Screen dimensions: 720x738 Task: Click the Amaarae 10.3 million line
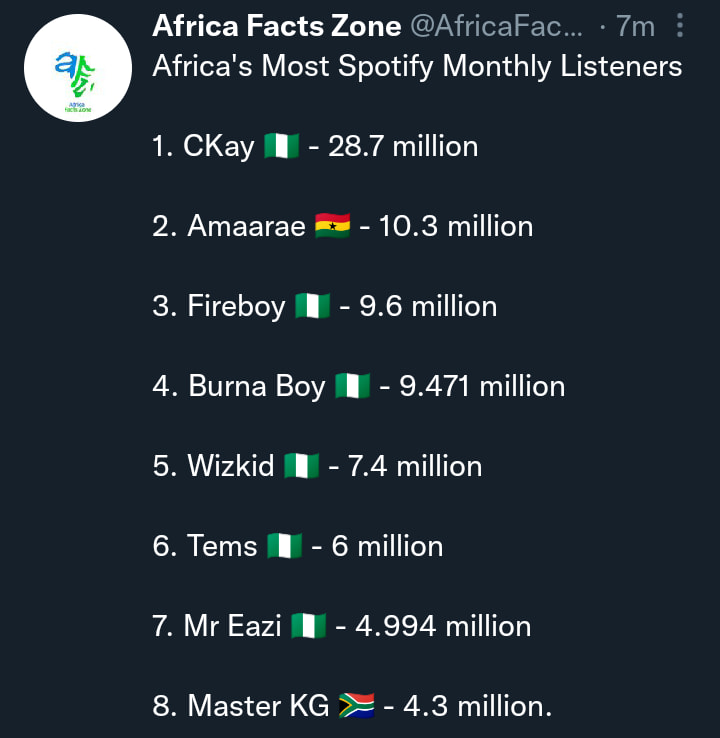pos(343,226)
